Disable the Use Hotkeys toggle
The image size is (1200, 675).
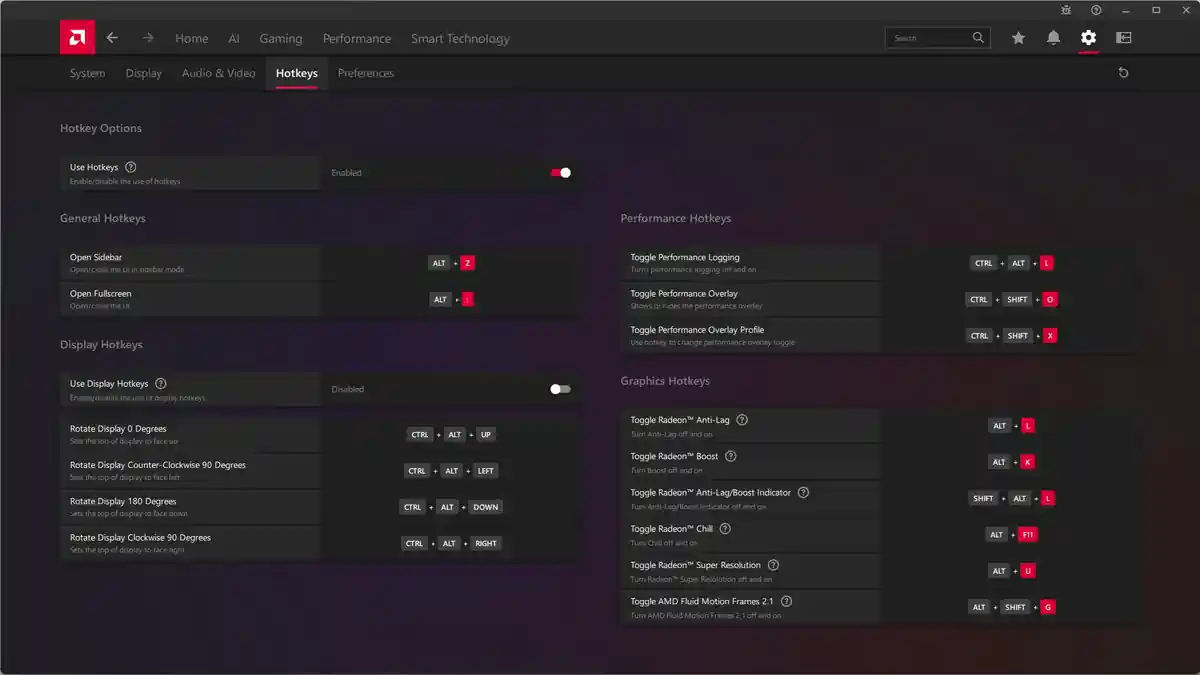tap(560, 173)
